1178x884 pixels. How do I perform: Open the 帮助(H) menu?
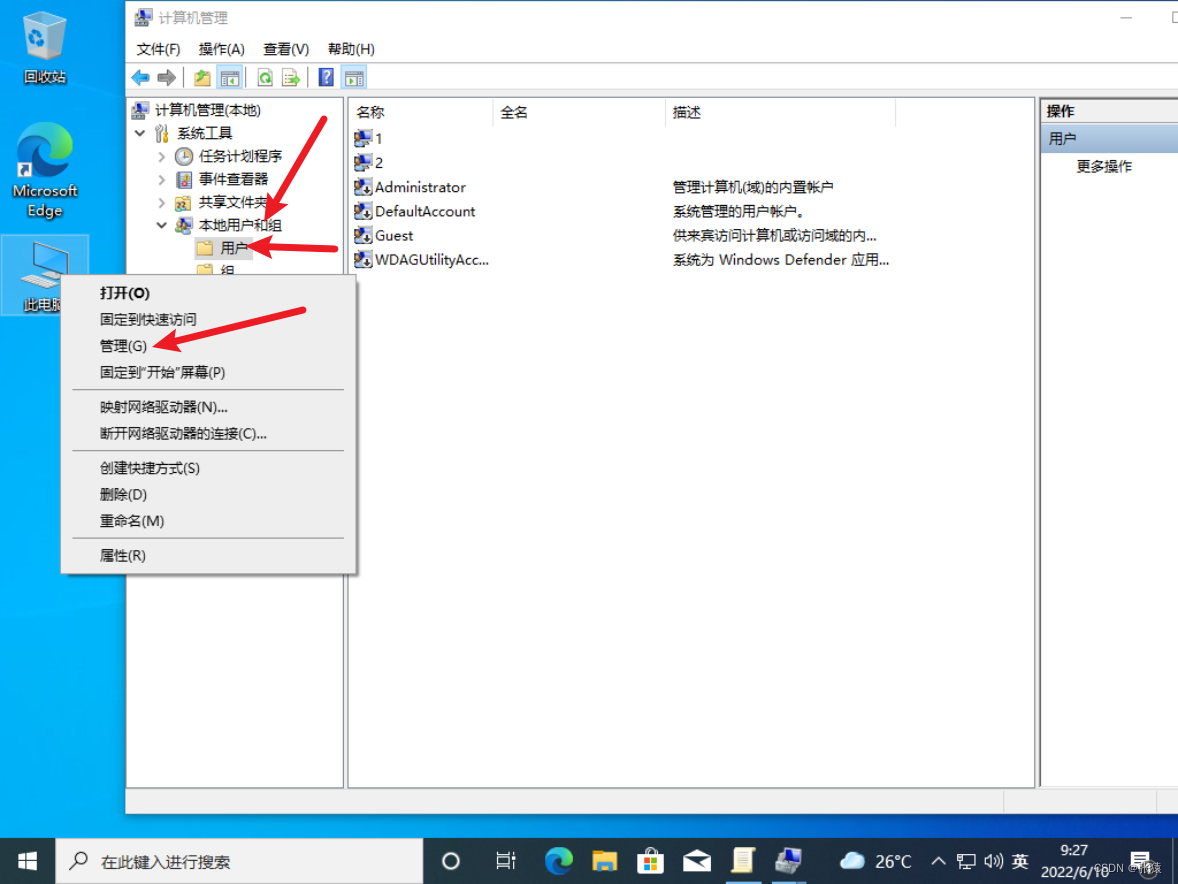(x=351, y=50)
